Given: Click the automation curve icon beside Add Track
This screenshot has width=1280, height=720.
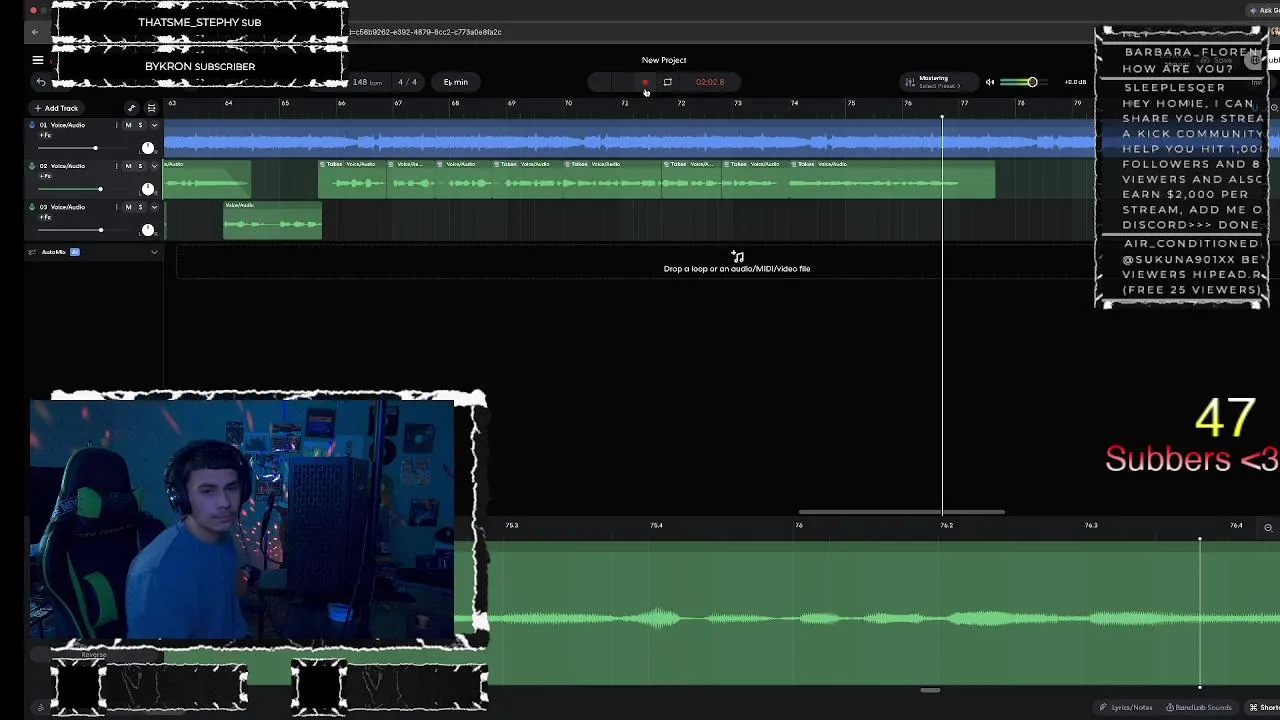Looking at the screenshot, I should click(x=131, y=108).
